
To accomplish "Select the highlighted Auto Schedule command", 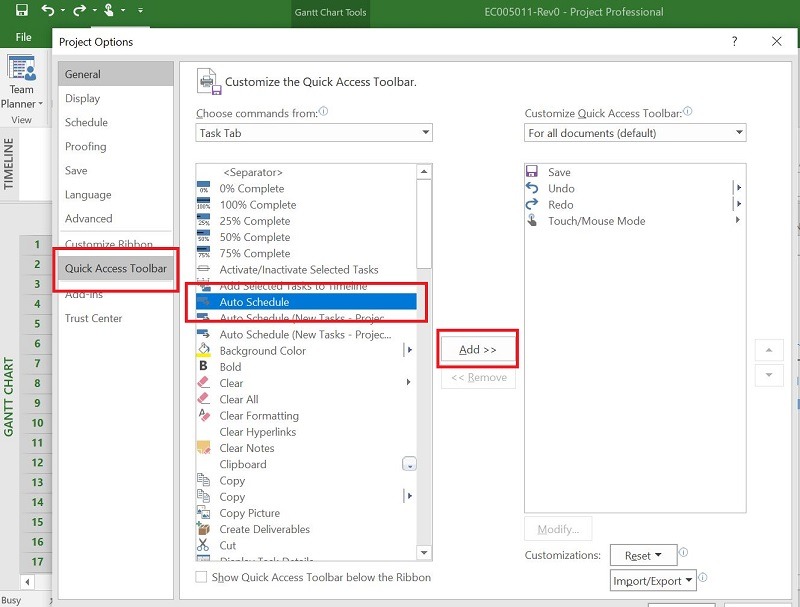I will 306,302.
